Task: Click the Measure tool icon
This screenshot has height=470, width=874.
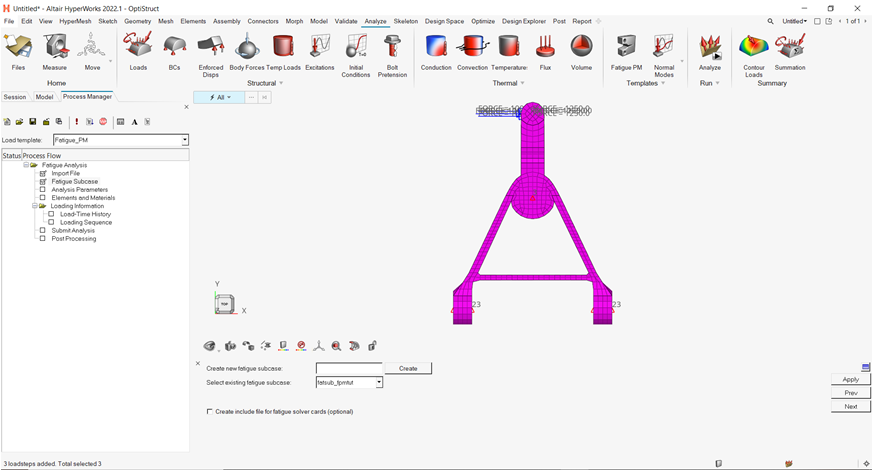Action: click(55, 46)
